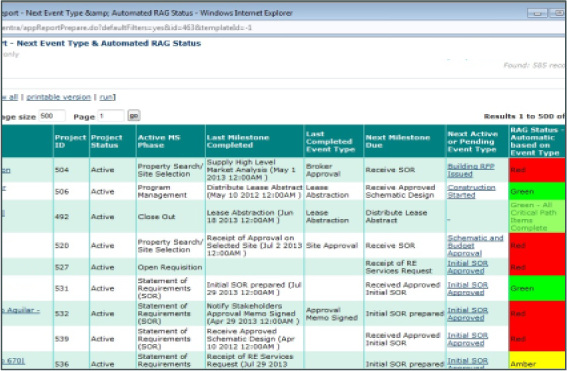Select project ID 527 cell
Image resolution: width=567 pixels, height=371 pixels.
pyautogui.click(x=71, y=267)
